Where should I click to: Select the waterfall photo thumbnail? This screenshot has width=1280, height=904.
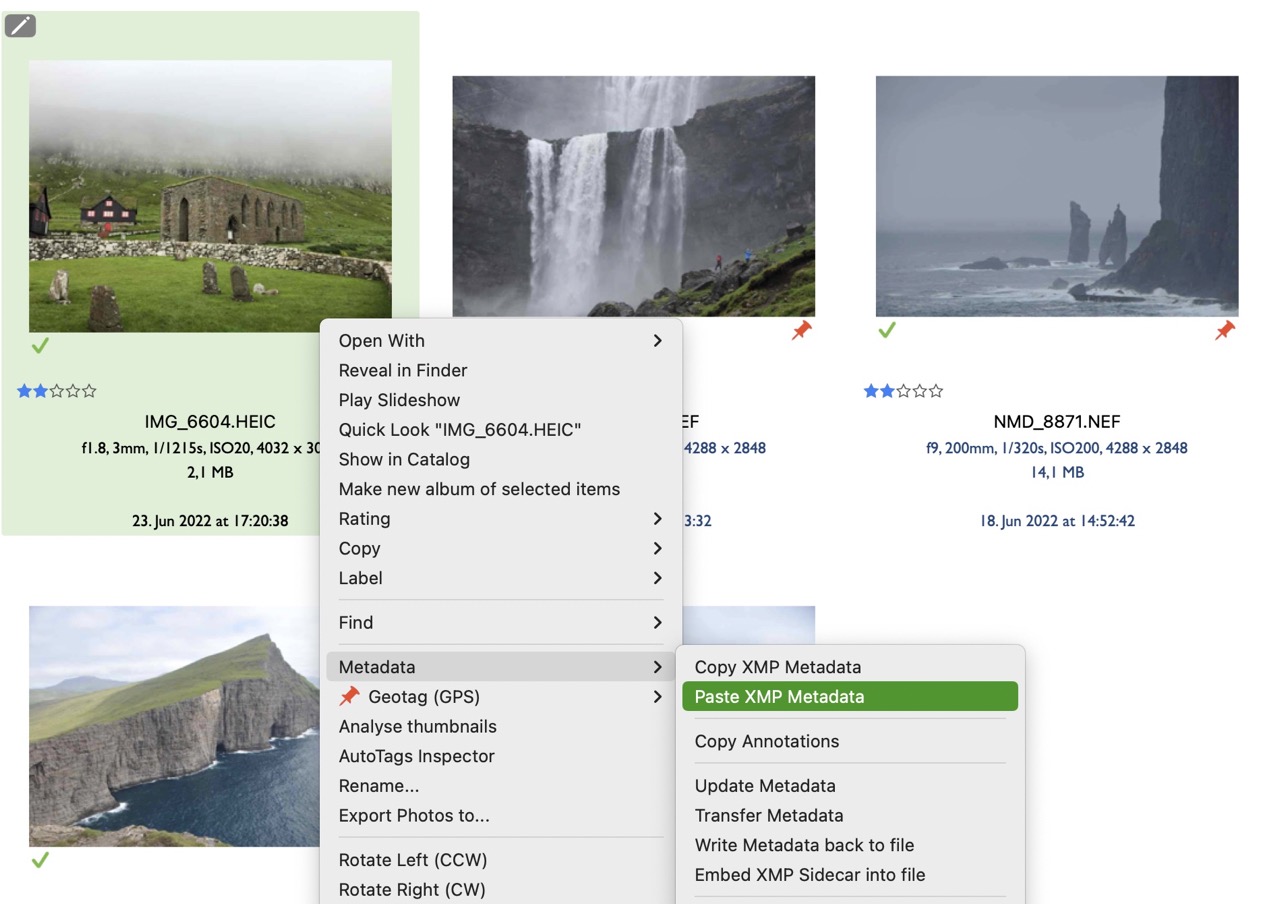click(633, 196)
